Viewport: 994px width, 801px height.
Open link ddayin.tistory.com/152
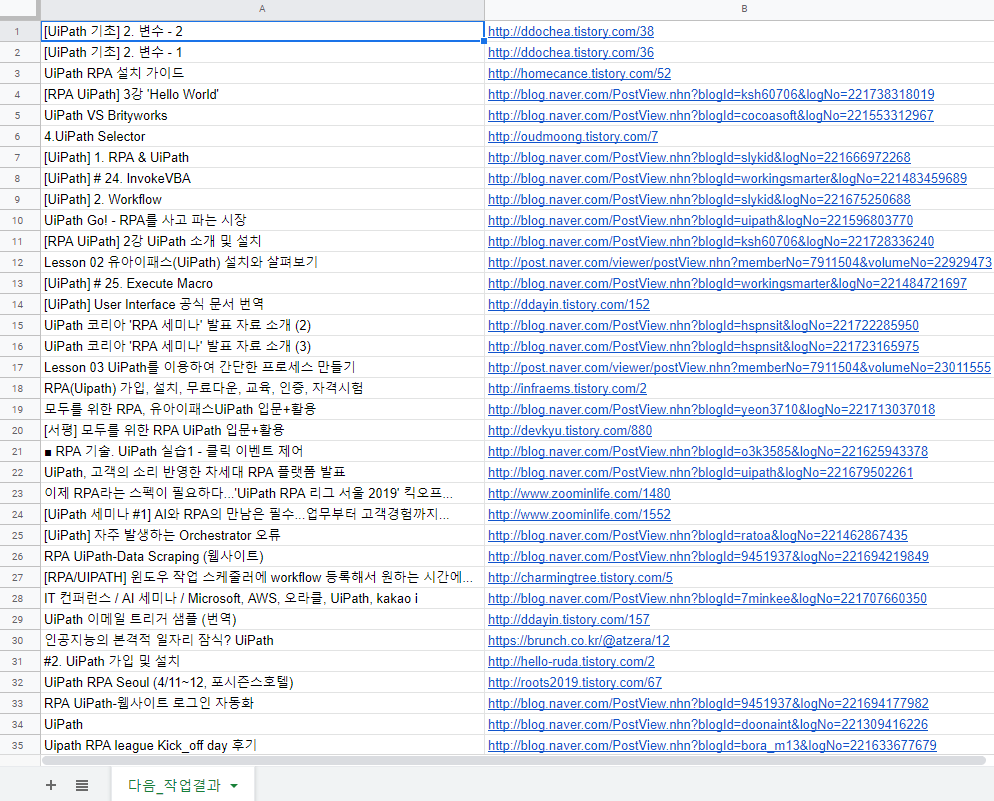click(569, 304)
